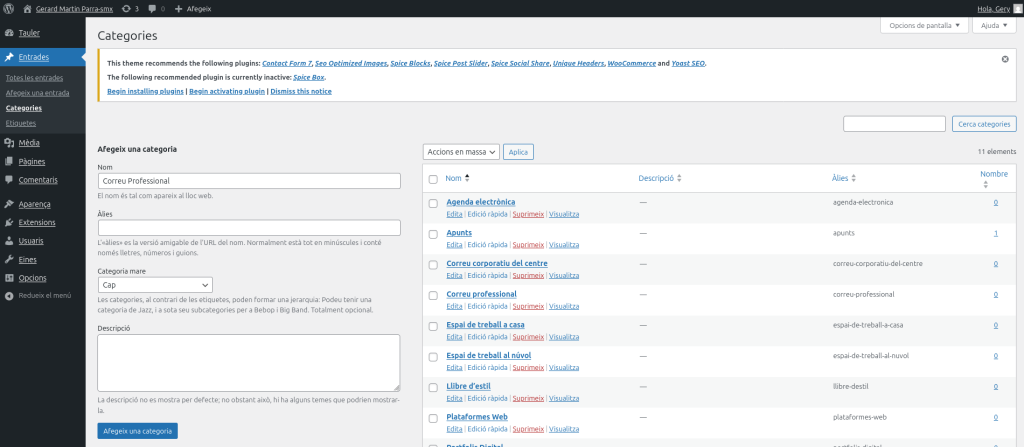Open the Accions en massa dropdown
The image size is (1024, 447).
tap(461, 152)
